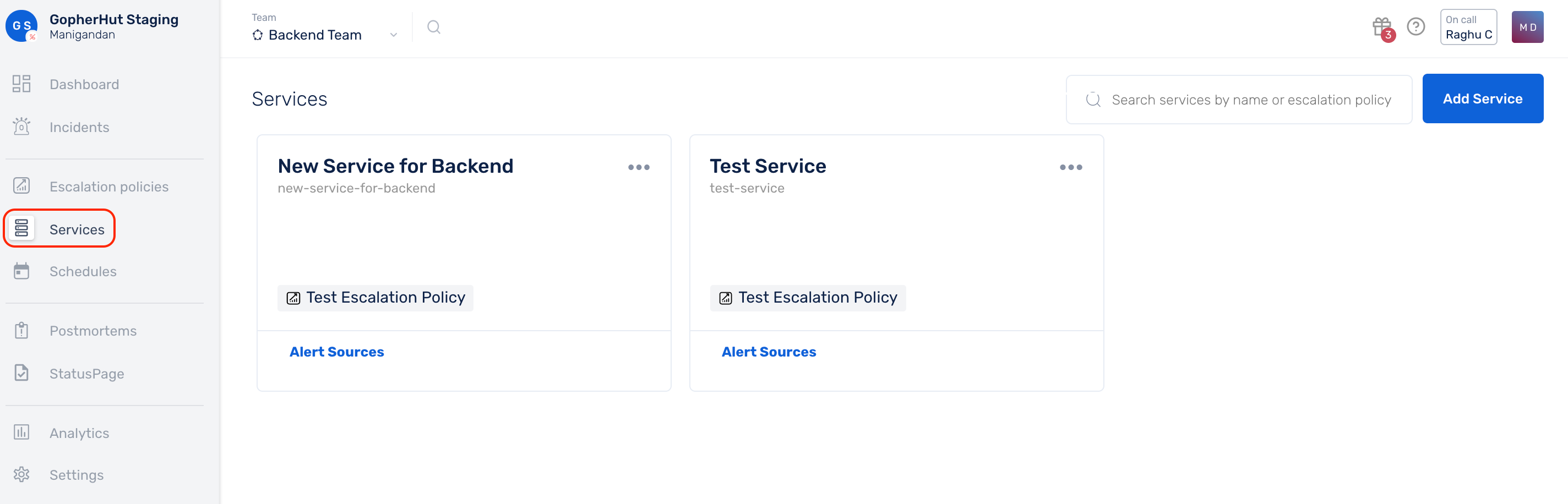1568x504 pixels.
Task: Open the Dashboard grid icon in the sidebar
Action: [x=21, y=84]
